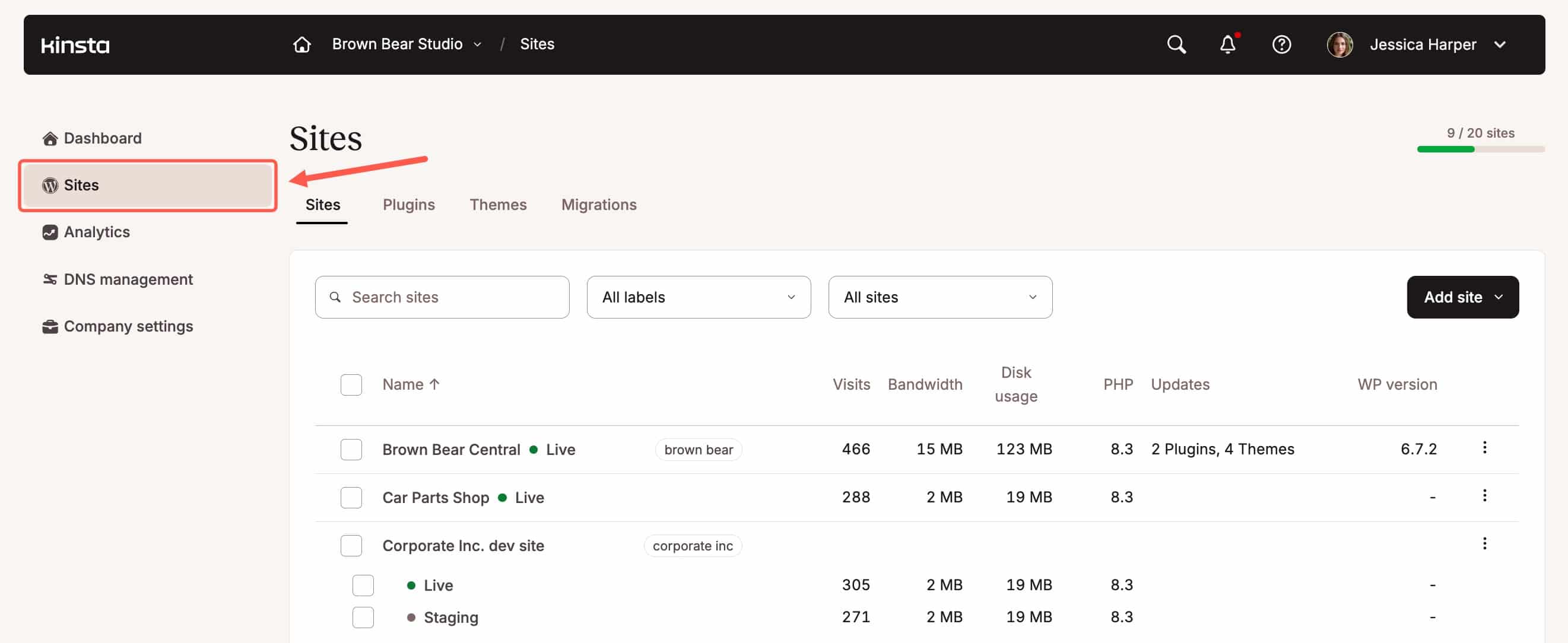Open the Staging environment under Corporate Inc.
Image resolution: width=1568 pixels, height=643 pixels.
pyautogui.click(x=450, y=617)
